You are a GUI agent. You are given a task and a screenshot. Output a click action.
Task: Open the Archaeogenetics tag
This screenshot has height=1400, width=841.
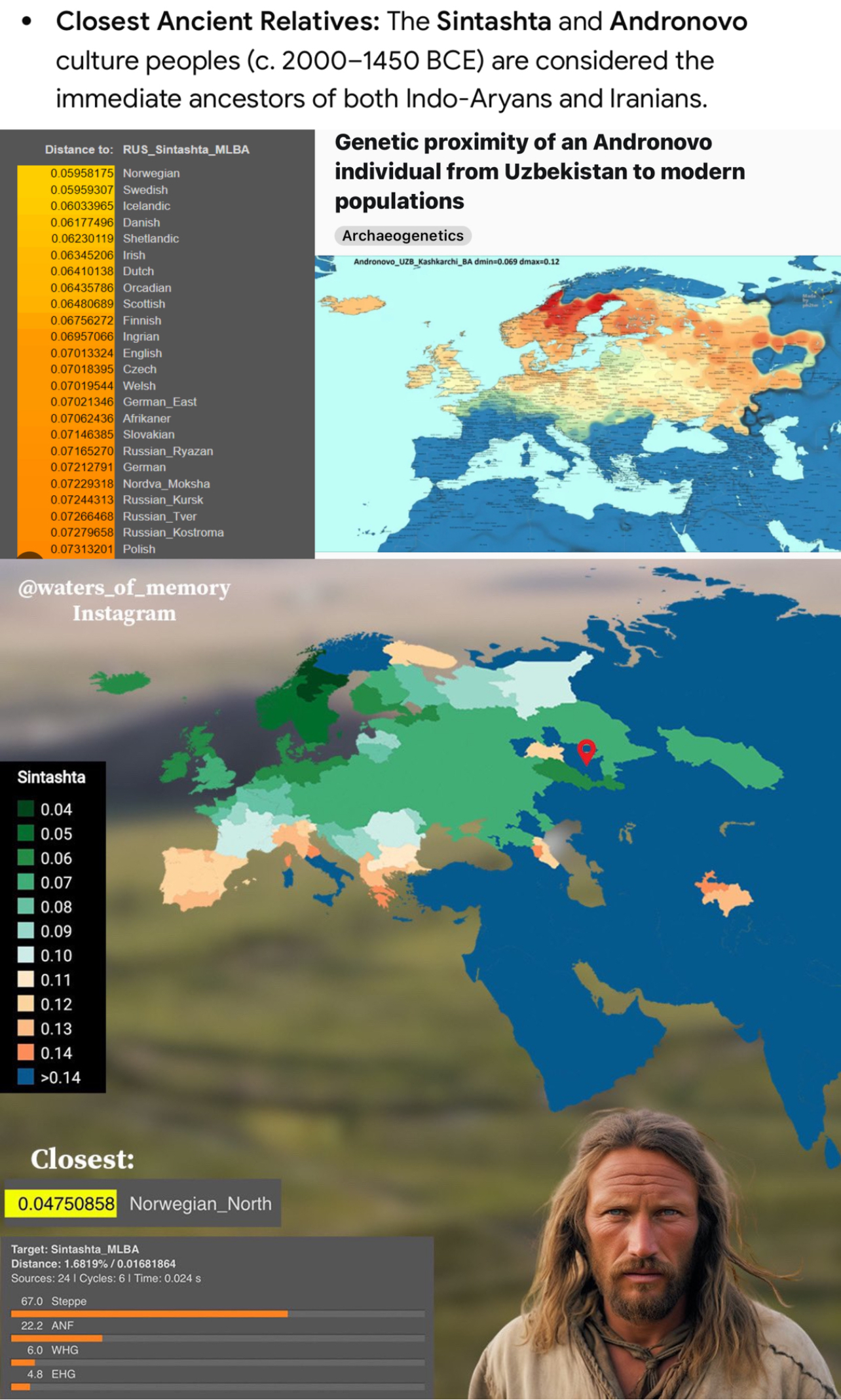coord(403,235)
